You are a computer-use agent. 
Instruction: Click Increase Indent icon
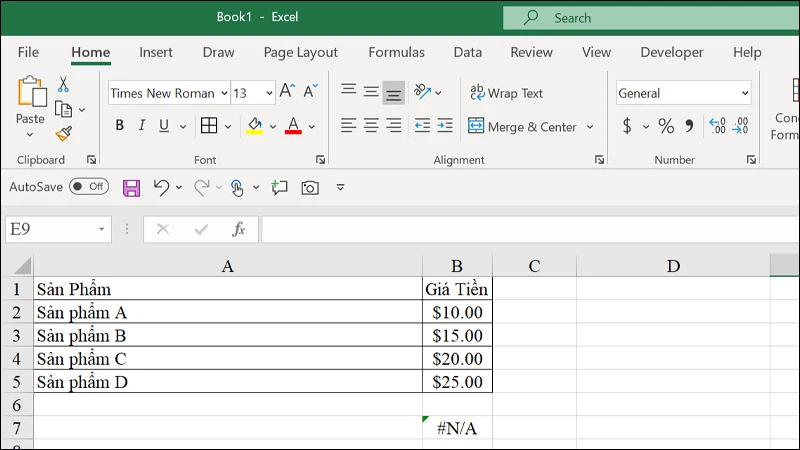(444, 125)
